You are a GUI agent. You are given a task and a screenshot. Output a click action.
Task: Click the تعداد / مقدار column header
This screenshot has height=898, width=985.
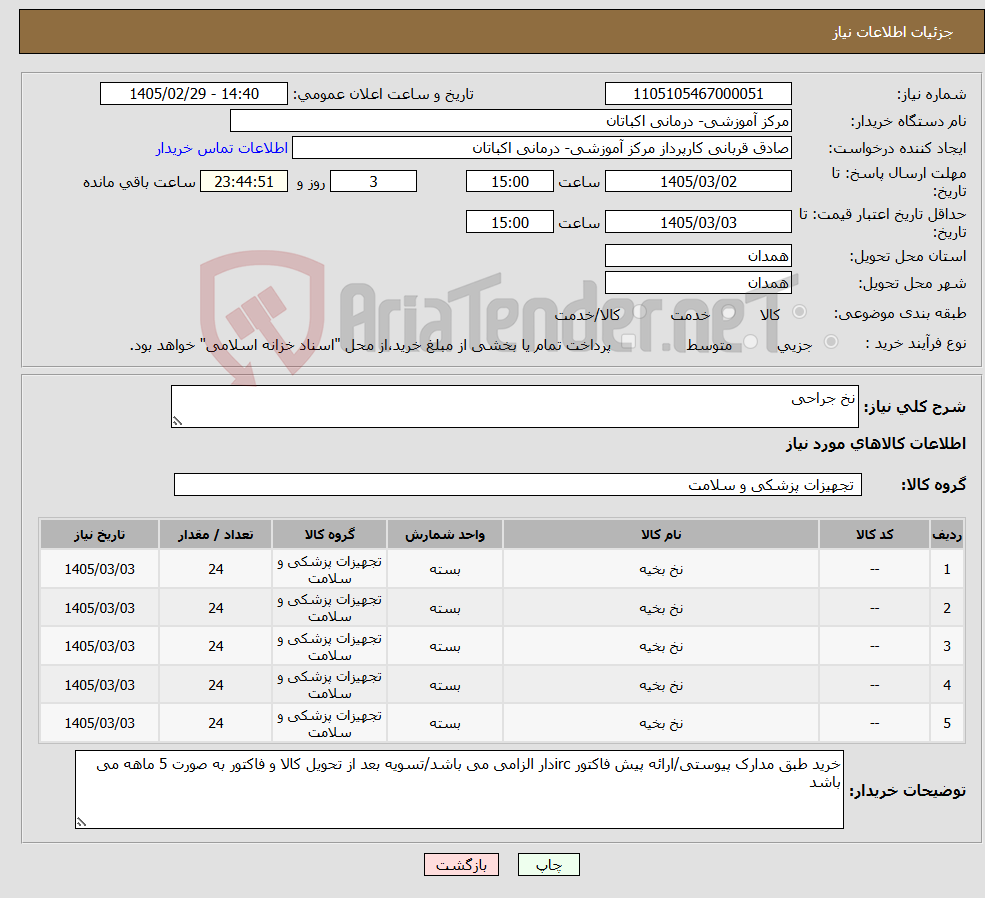(x=215, y=534)
